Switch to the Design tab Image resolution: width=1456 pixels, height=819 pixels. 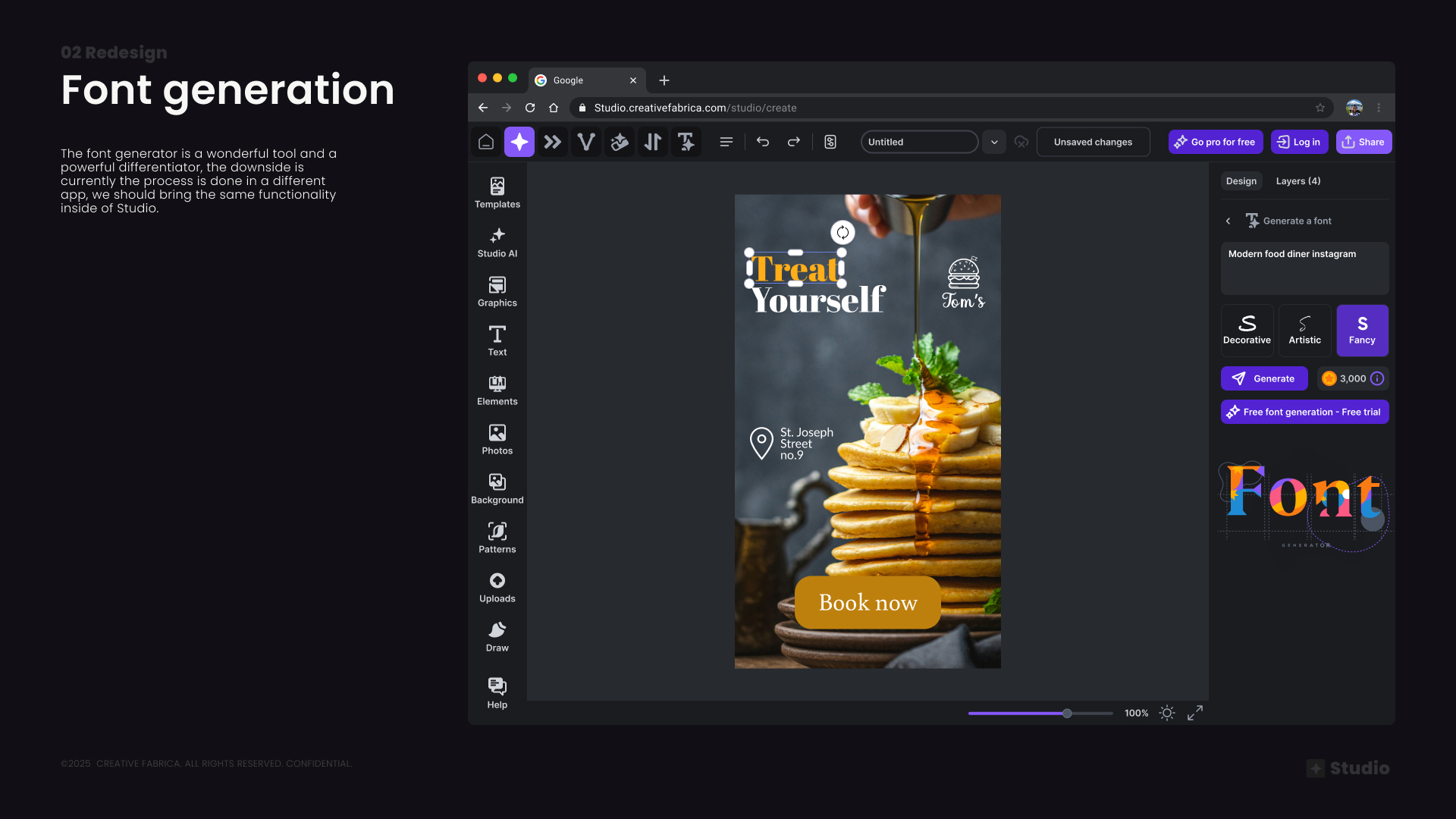click(1241, 181)
